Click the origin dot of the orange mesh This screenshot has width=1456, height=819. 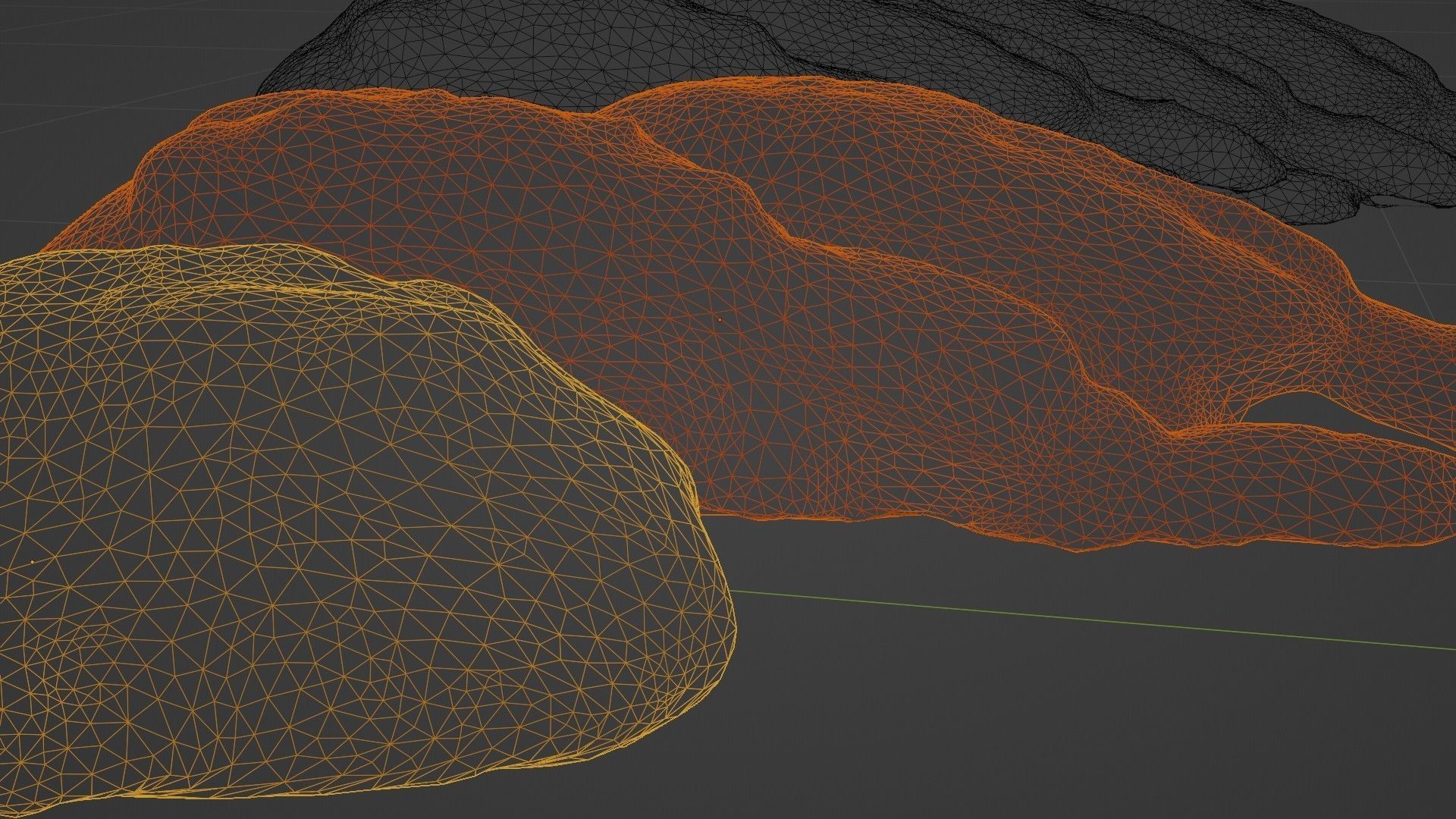click(x=720, y=319)
